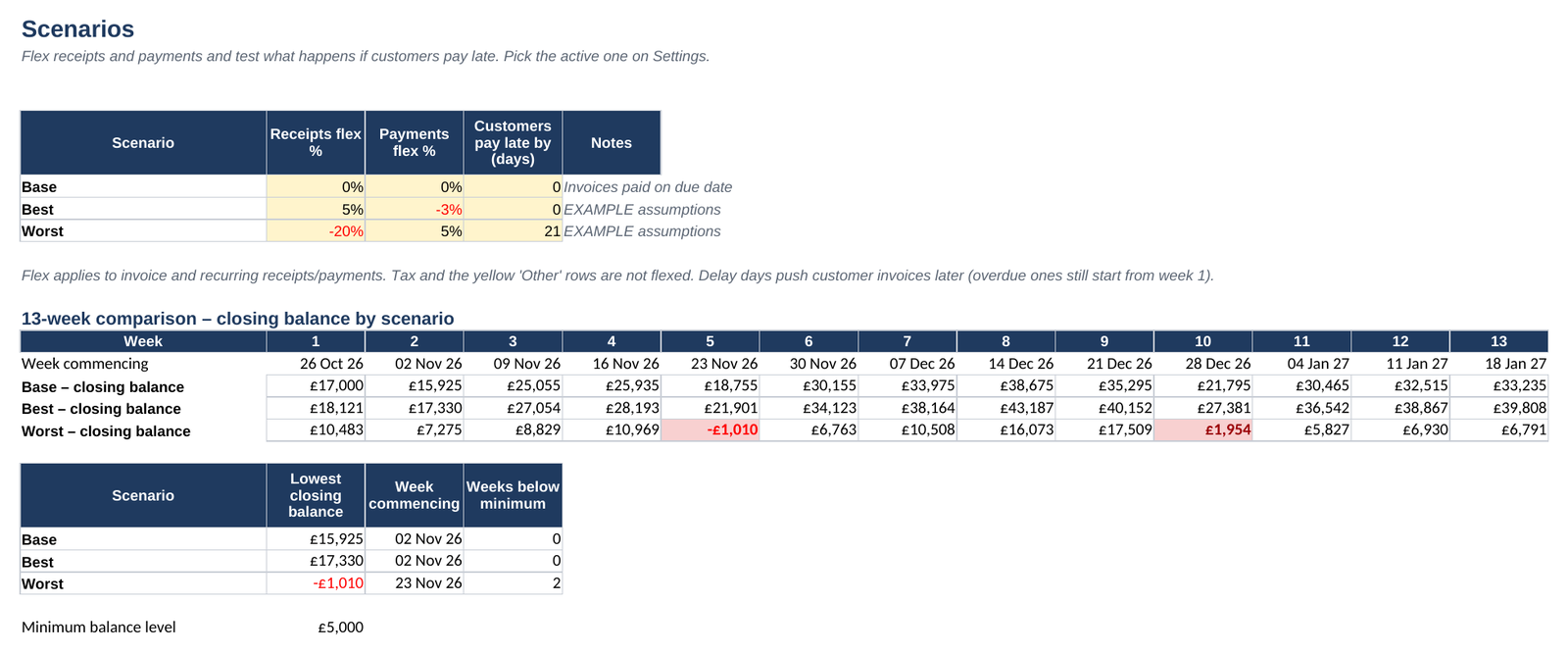
Task: Select the Worst lowest balance -£1,010 summary cell
Action: coord(316,582)
